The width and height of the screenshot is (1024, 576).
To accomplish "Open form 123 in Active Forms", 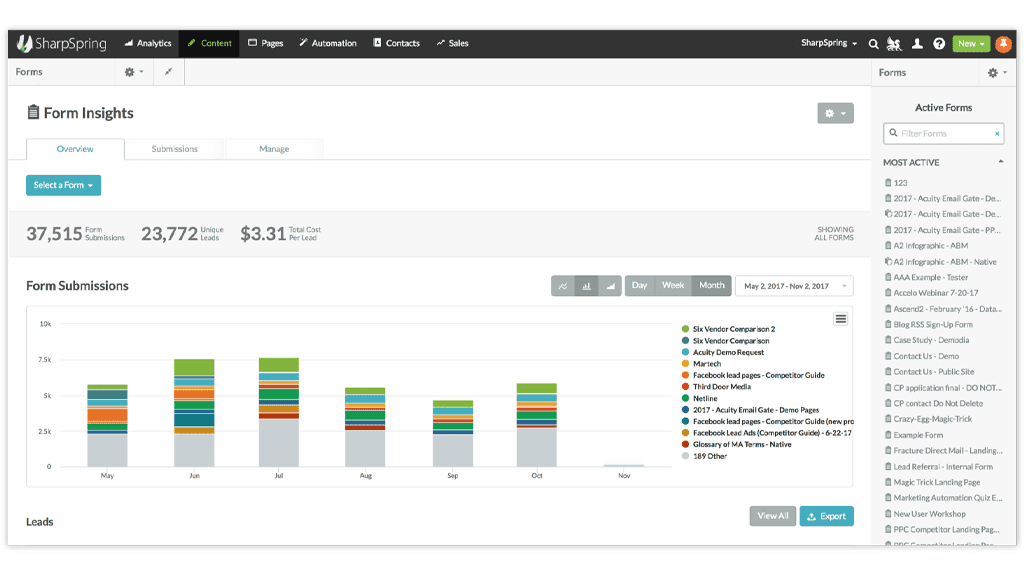I will [x=896, y=183].
